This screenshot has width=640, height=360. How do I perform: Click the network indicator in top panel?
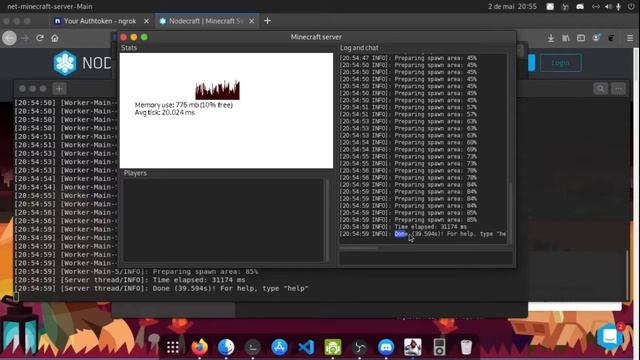(596, 7)
